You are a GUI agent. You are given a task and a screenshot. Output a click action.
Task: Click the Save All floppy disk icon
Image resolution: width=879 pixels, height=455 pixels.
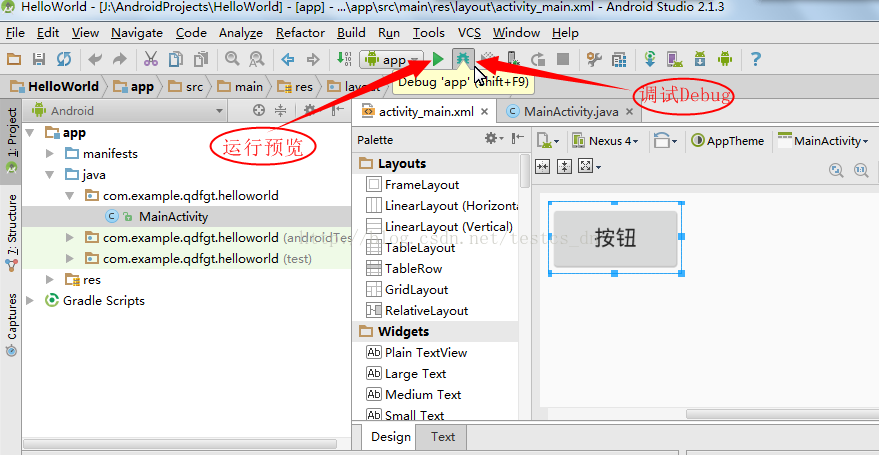click(x=39, y=59)
